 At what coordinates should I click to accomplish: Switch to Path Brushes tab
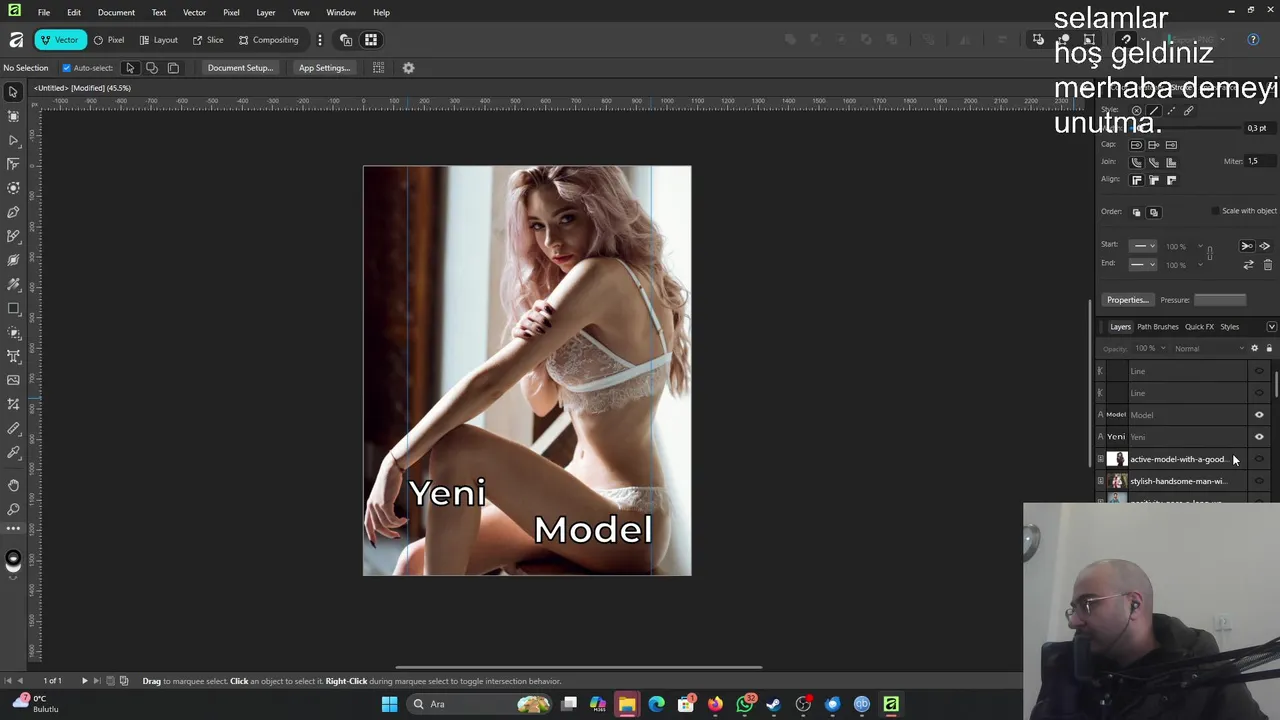coord(1158,327)
